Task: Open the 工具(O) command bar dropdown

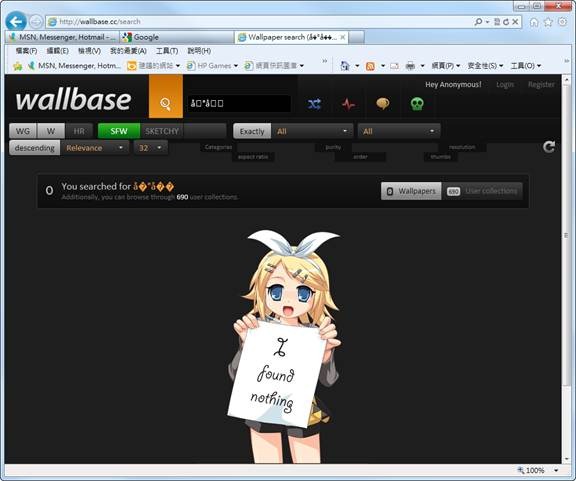Action: point(526,66)
